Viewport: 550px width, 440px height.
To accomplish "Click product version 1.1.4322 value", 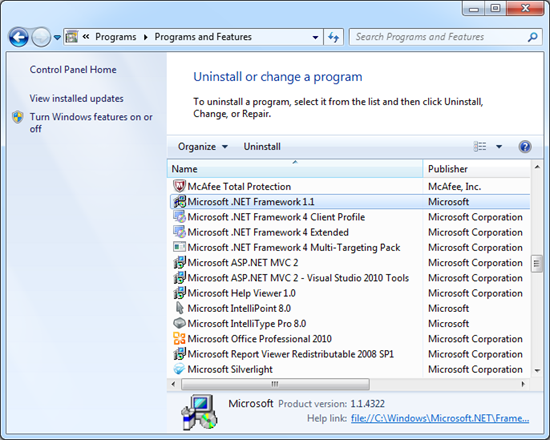I will click(368, 404).
